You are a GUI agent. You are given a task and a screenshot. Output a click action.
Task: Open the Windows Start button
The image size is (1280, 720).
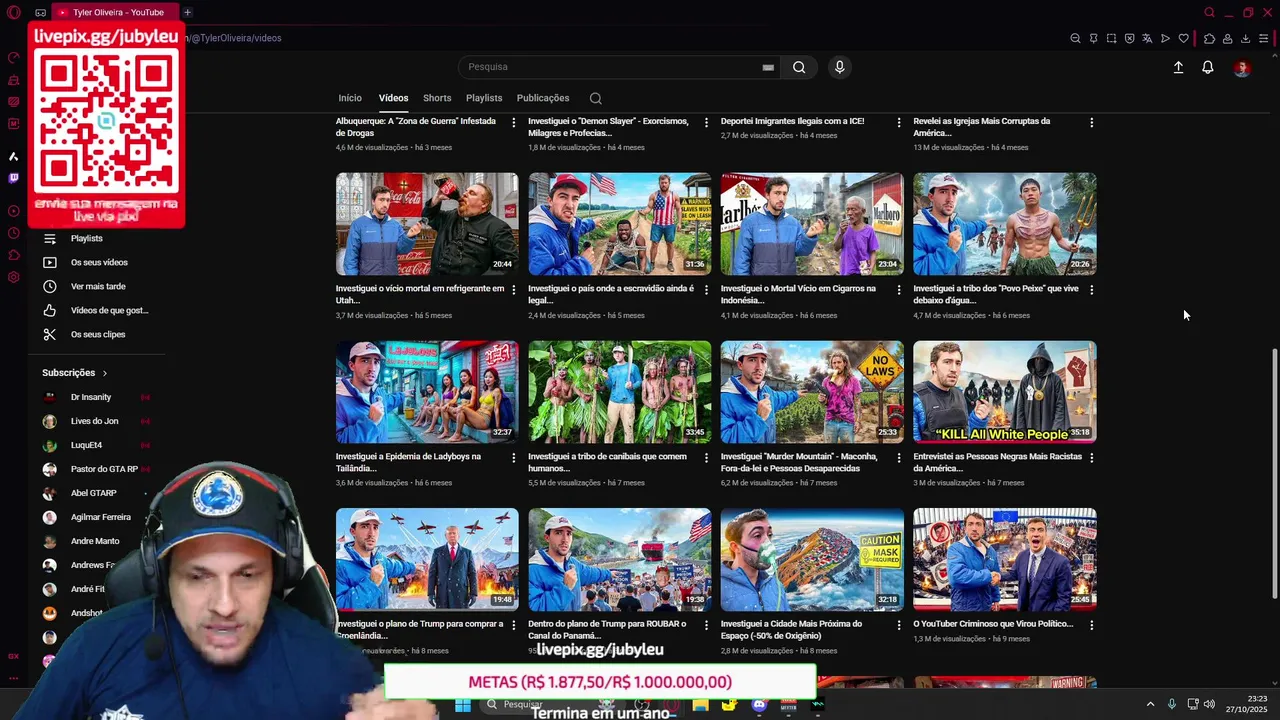(x=462, y=705)
